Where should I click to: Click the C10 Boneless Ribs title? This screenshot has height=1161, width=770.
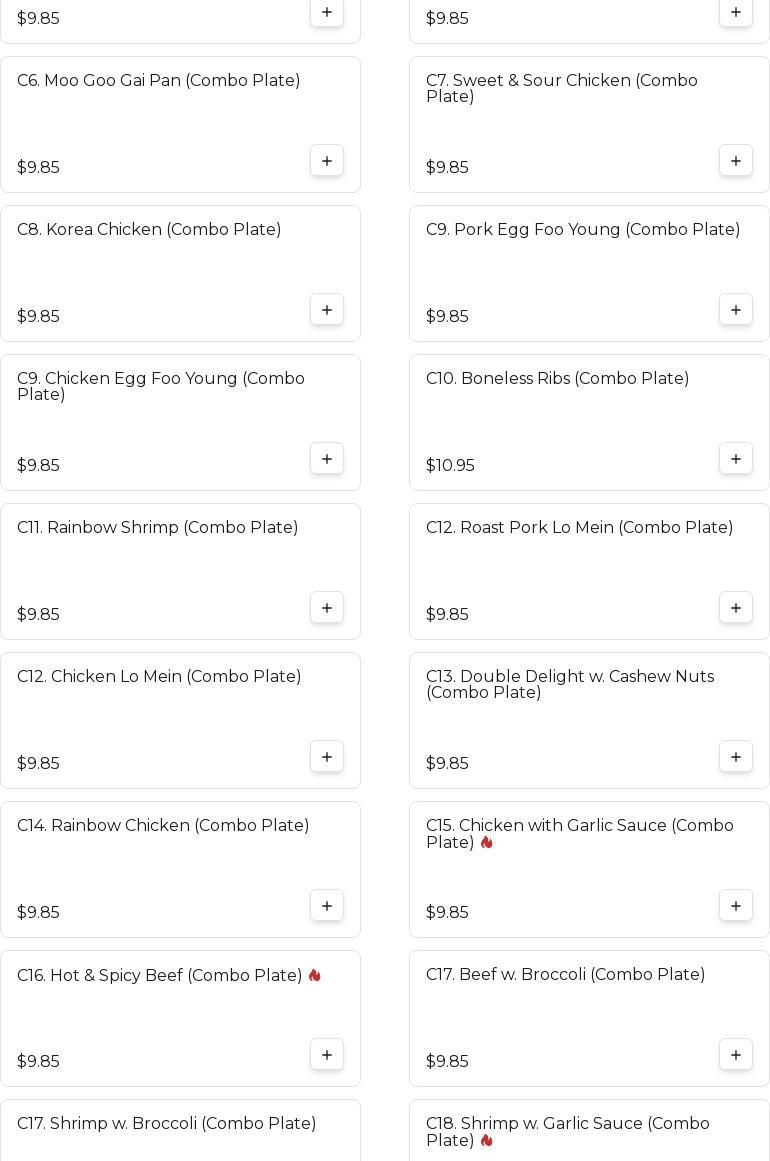(557, 379)
